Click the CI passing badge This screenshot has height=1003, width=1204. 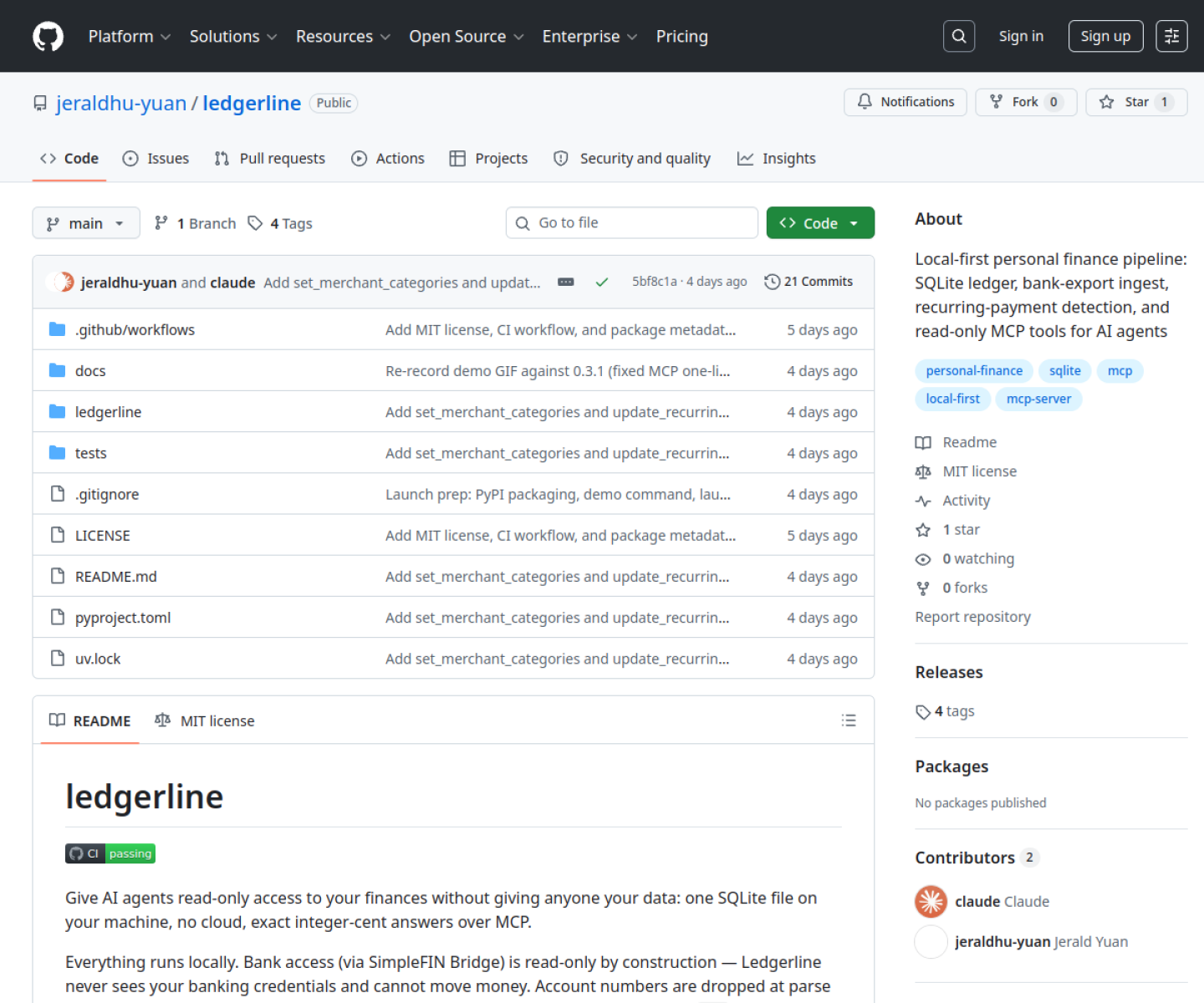pos(110,853)
